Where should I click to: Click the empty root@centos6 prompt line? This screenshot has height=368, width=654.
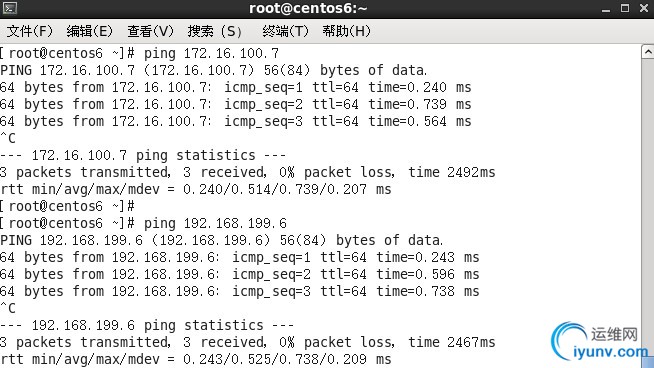[x=67, y=206]
